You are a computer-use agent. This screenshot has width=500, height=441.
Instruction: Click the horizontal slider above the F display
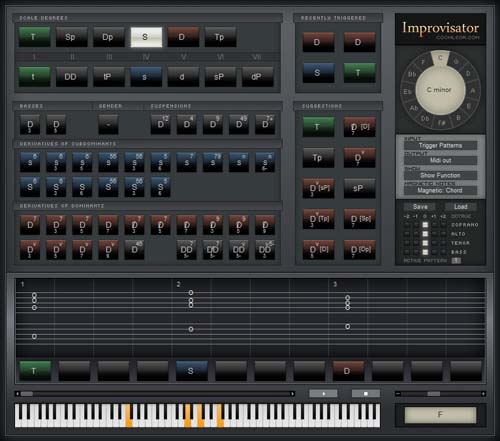pos(440,394)
